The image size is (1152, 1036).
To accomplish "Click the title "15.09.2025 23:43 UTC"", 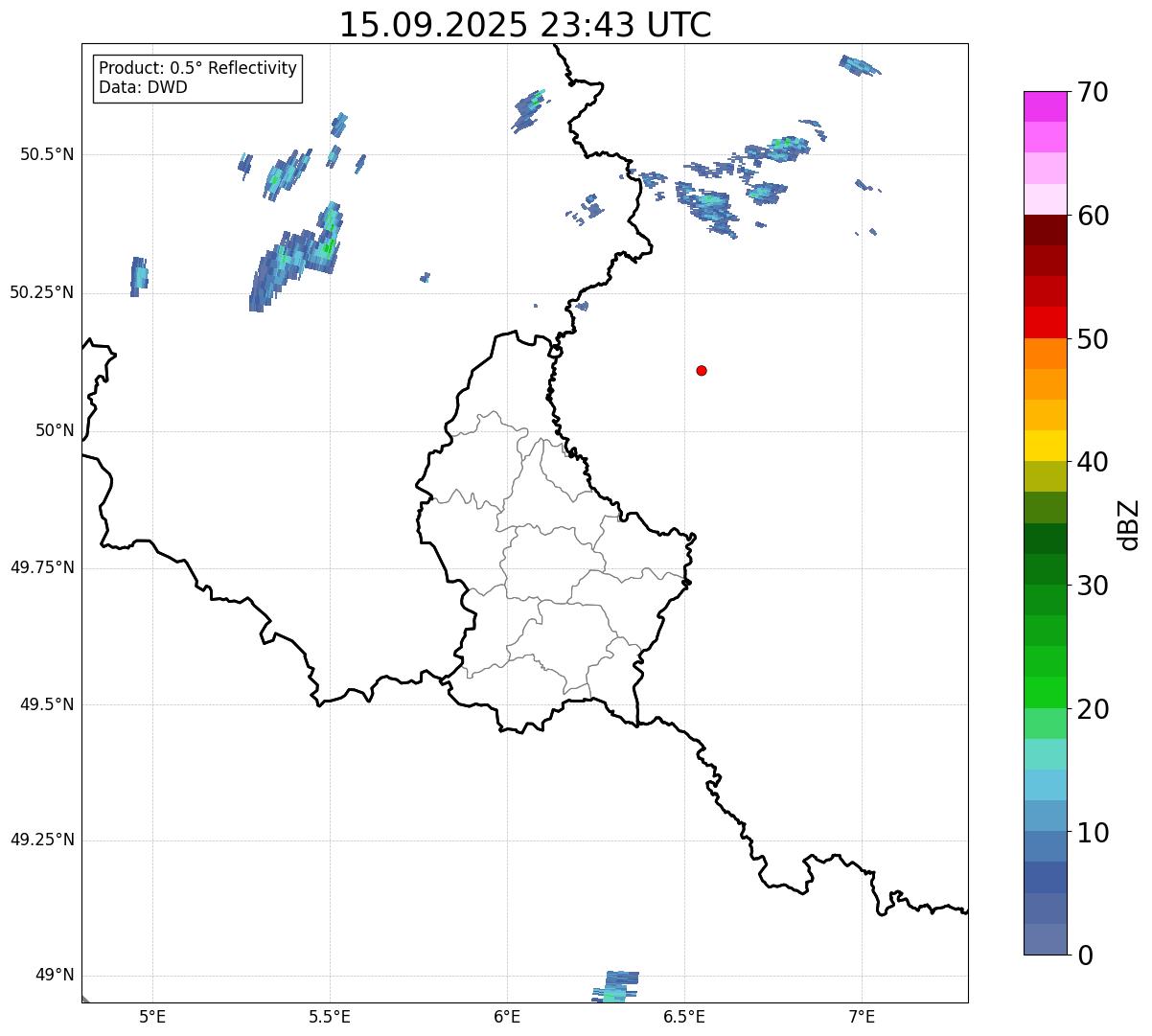I will [x=525, y=25].
